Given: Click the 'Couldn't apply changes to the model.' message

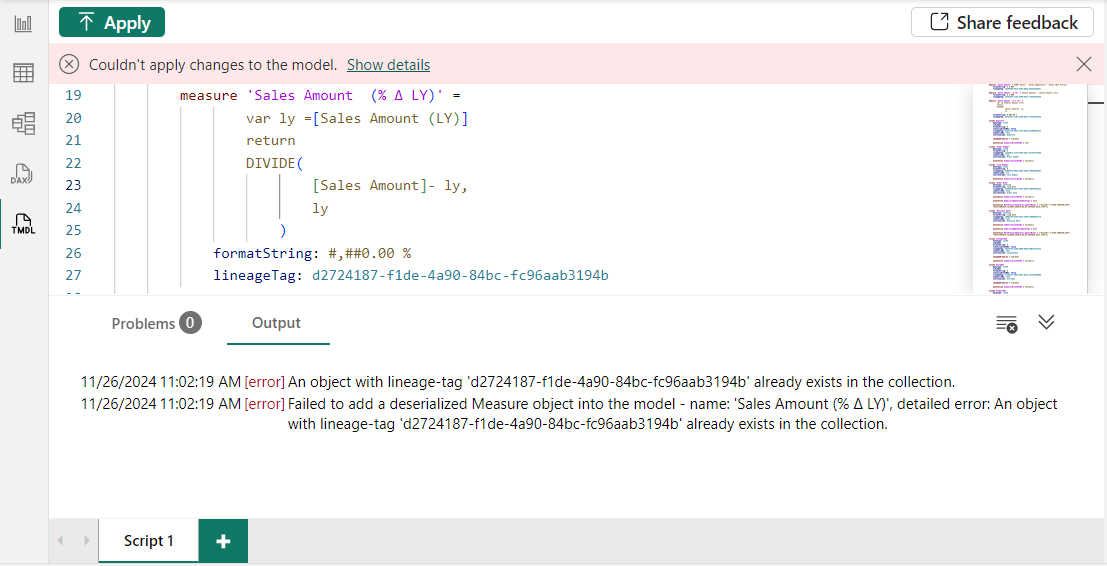Looking at the screenshot, I should (213, 65).
